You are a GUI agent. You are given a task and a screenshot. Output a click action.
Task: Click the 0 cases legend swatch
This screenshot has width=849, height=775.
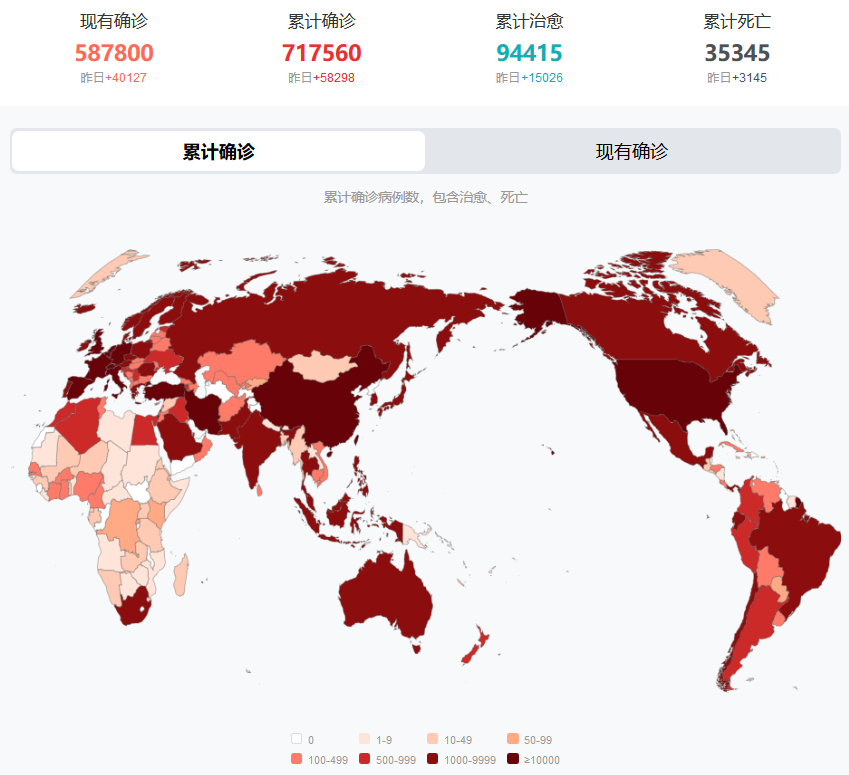297,739
